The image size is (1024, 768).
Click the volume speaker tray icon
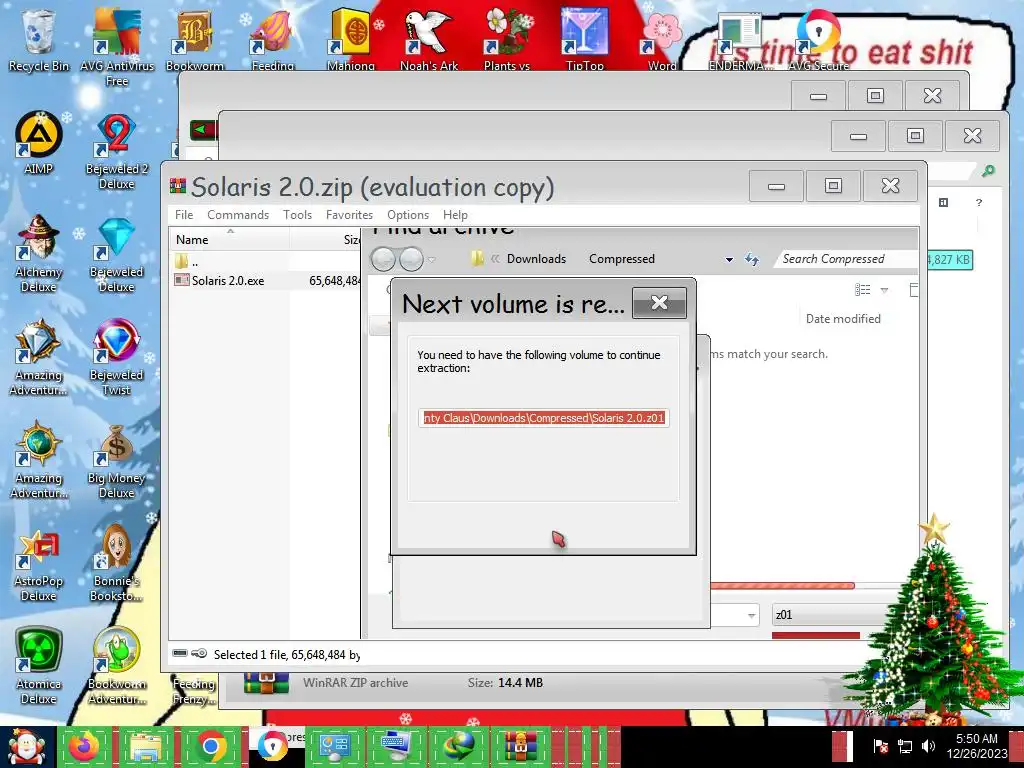[929, 746]
